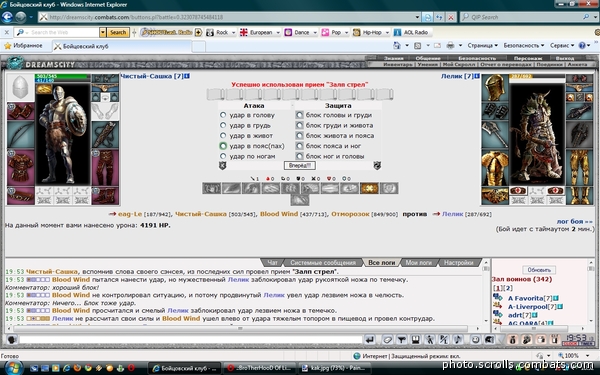
Task: Select defense 'блок головы и груди'
Action: [x=300, y=115]
